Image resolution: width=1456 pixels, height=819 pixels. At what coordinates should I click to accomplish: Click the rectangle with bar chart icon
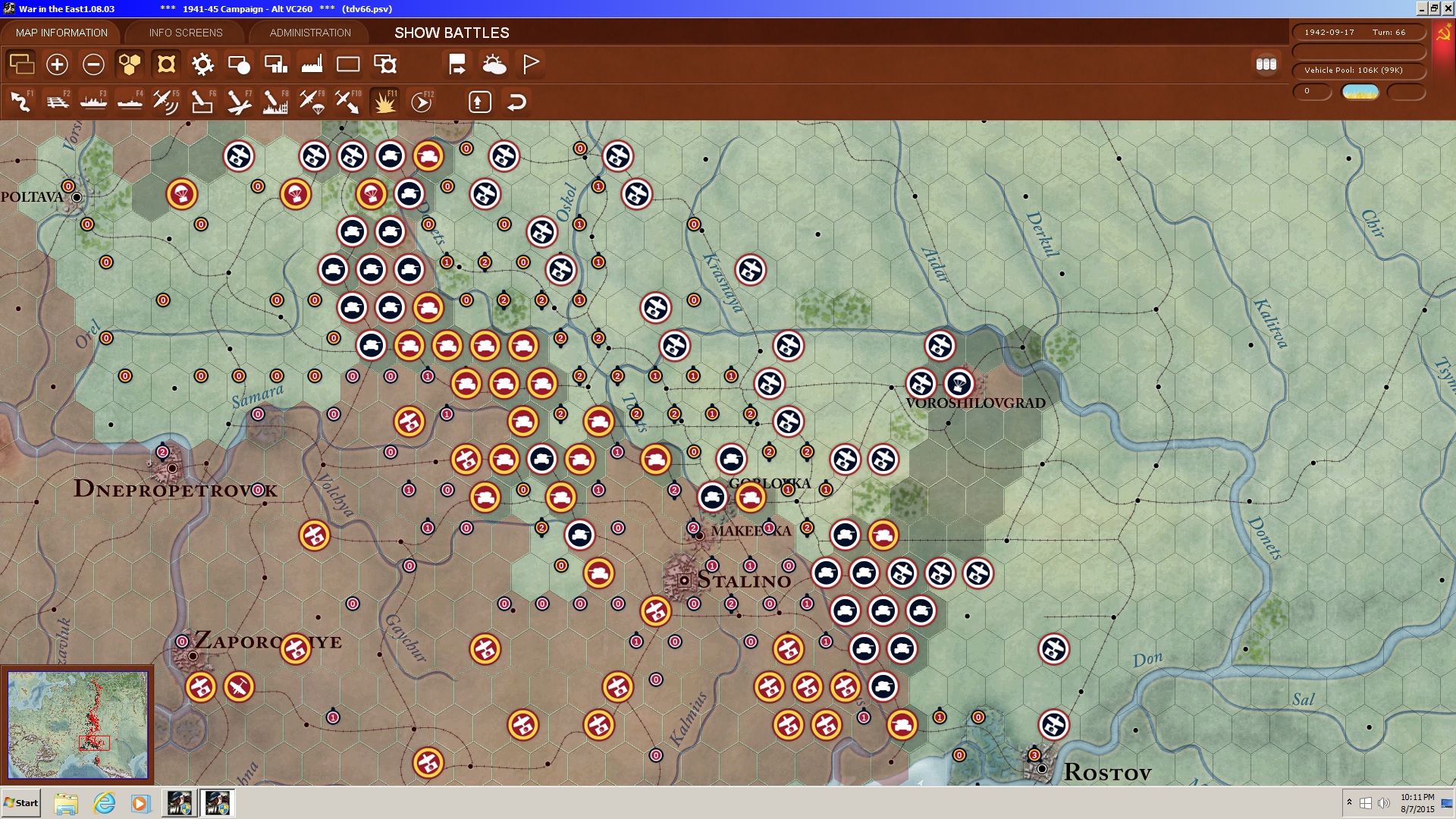click(275, 64)
